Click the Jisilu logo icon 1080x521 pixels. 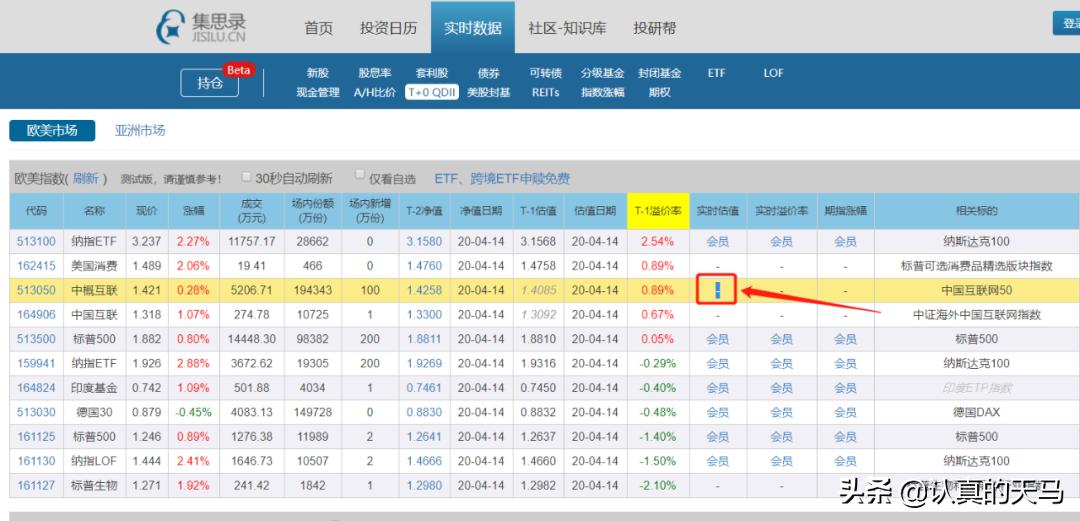pos(170,28)
